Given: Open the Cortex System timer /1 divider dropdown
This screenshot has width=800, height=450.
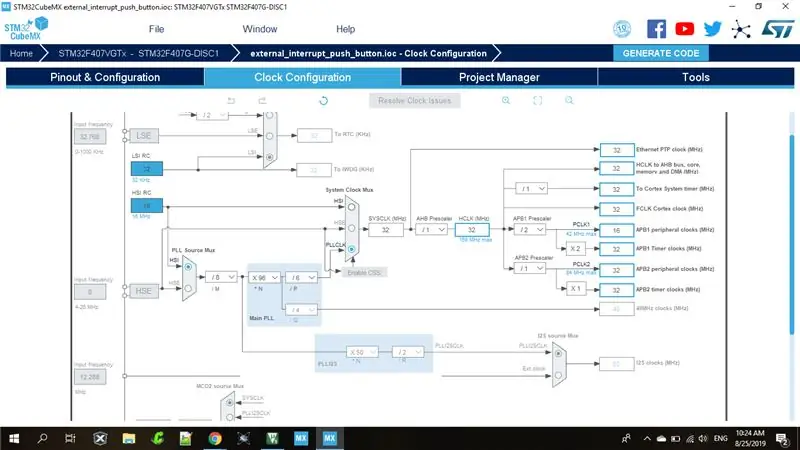Looking at the screenshot, I should coord(532,189).
